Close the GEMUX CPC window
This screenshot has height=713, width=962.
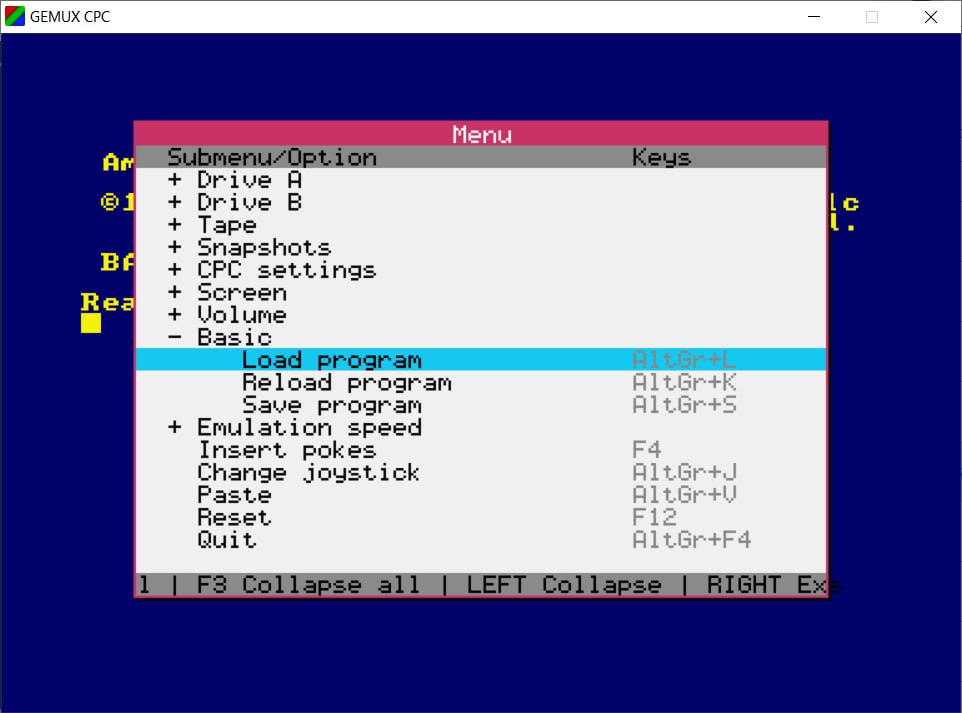click(x=931, y=17)
